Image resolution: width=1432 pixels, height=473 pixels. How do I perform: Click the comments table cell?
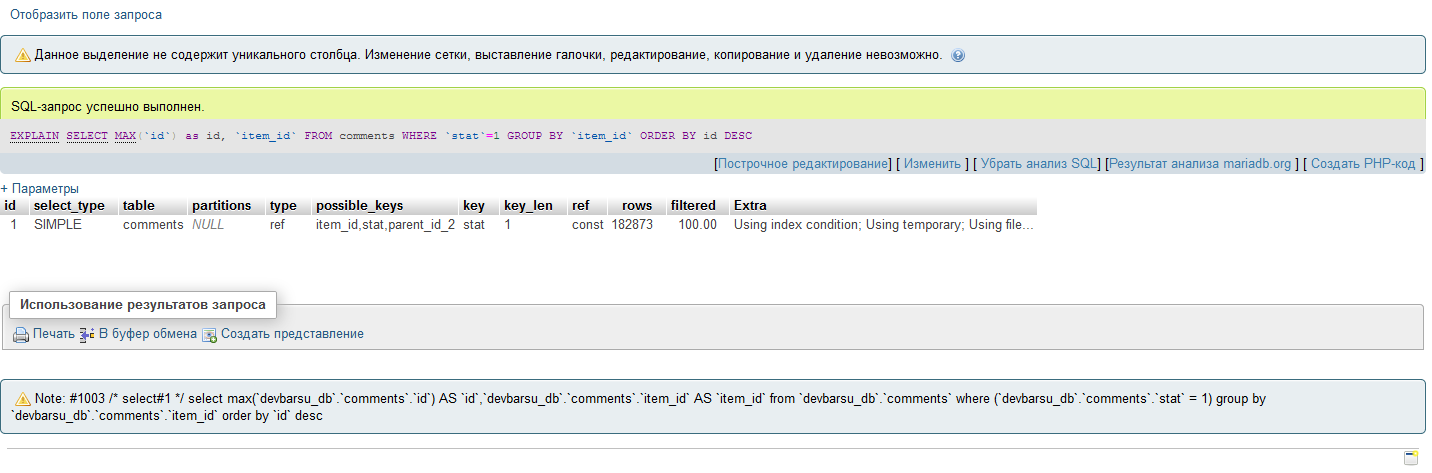coord(153,225)
